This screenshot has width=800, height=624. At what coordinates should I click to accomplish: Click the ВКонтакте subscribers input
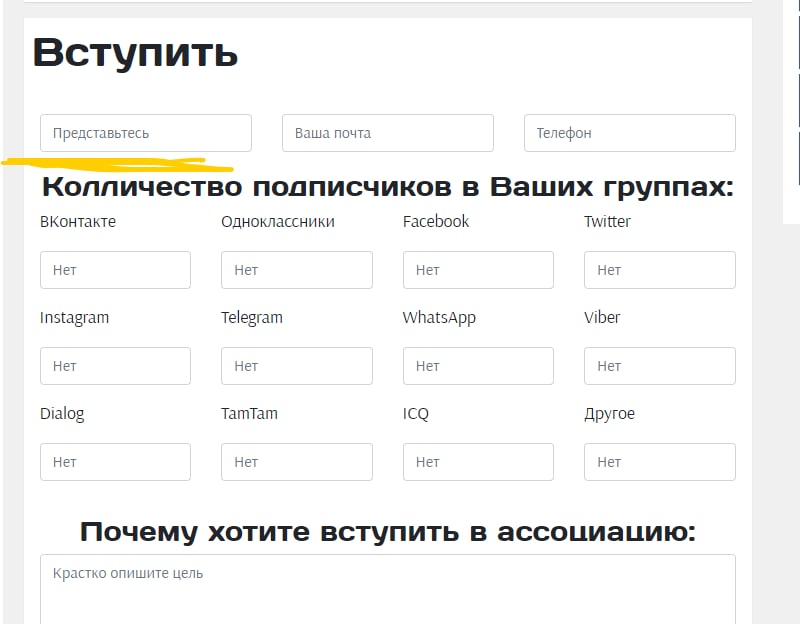(x=115, y=270)
